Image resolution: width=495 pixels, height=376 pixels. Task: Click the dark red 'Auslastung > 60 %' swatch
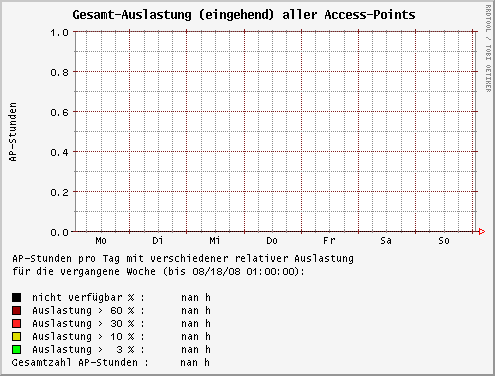[16, 310]
